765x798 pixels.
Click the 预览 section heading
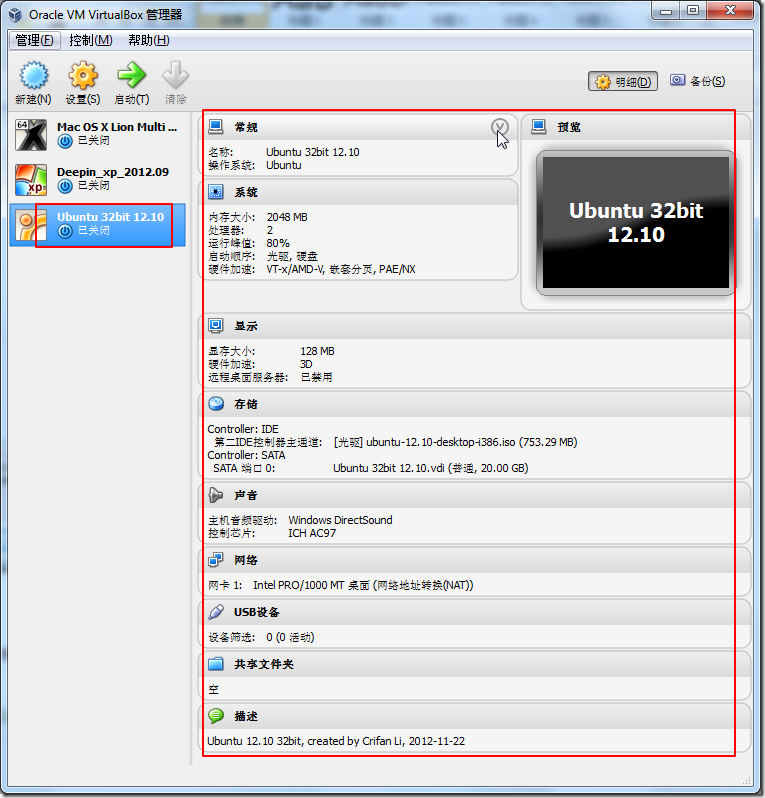click(x=569, y=127)
